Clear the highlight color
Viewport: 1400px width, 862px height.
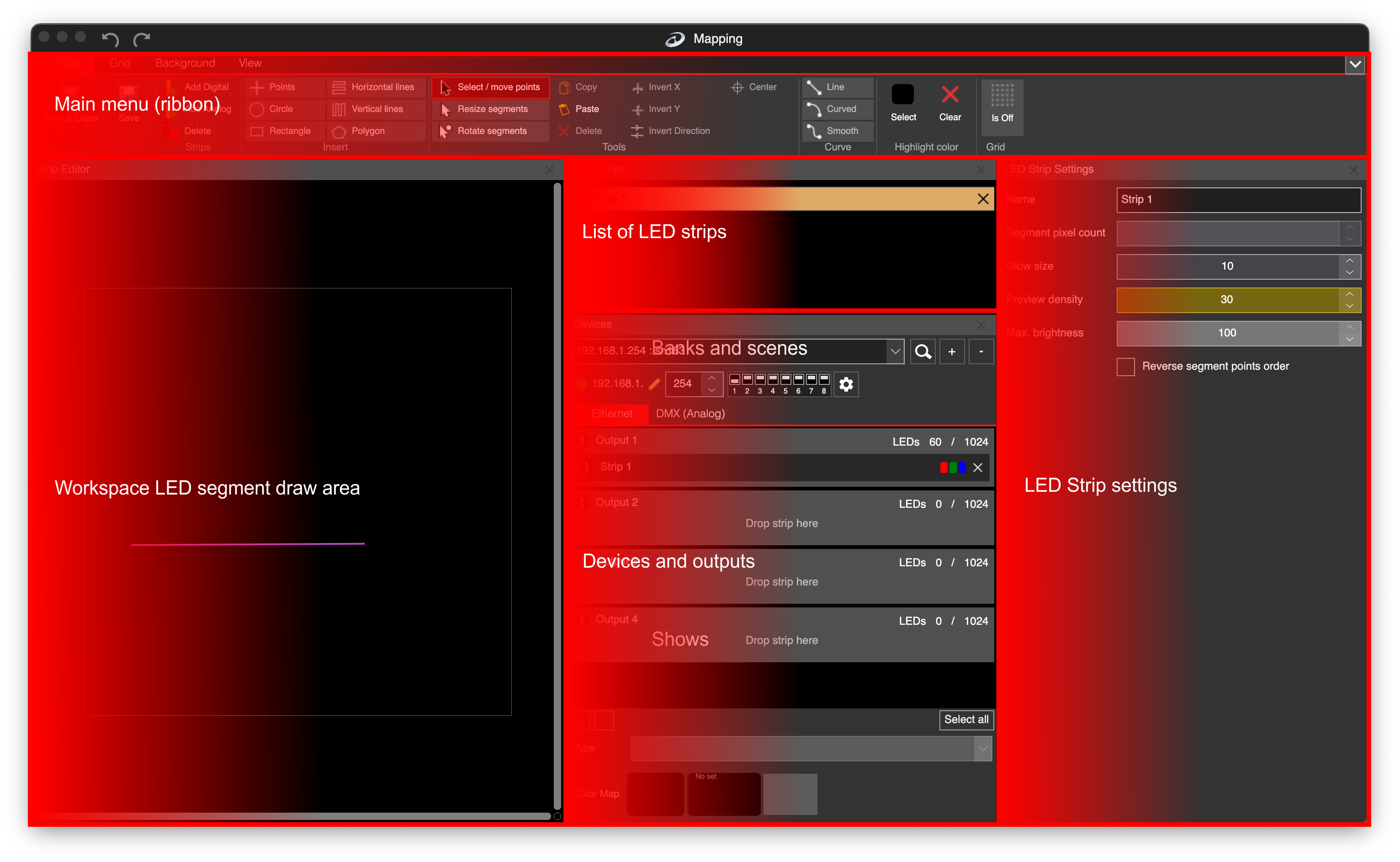tap(950, 103)
